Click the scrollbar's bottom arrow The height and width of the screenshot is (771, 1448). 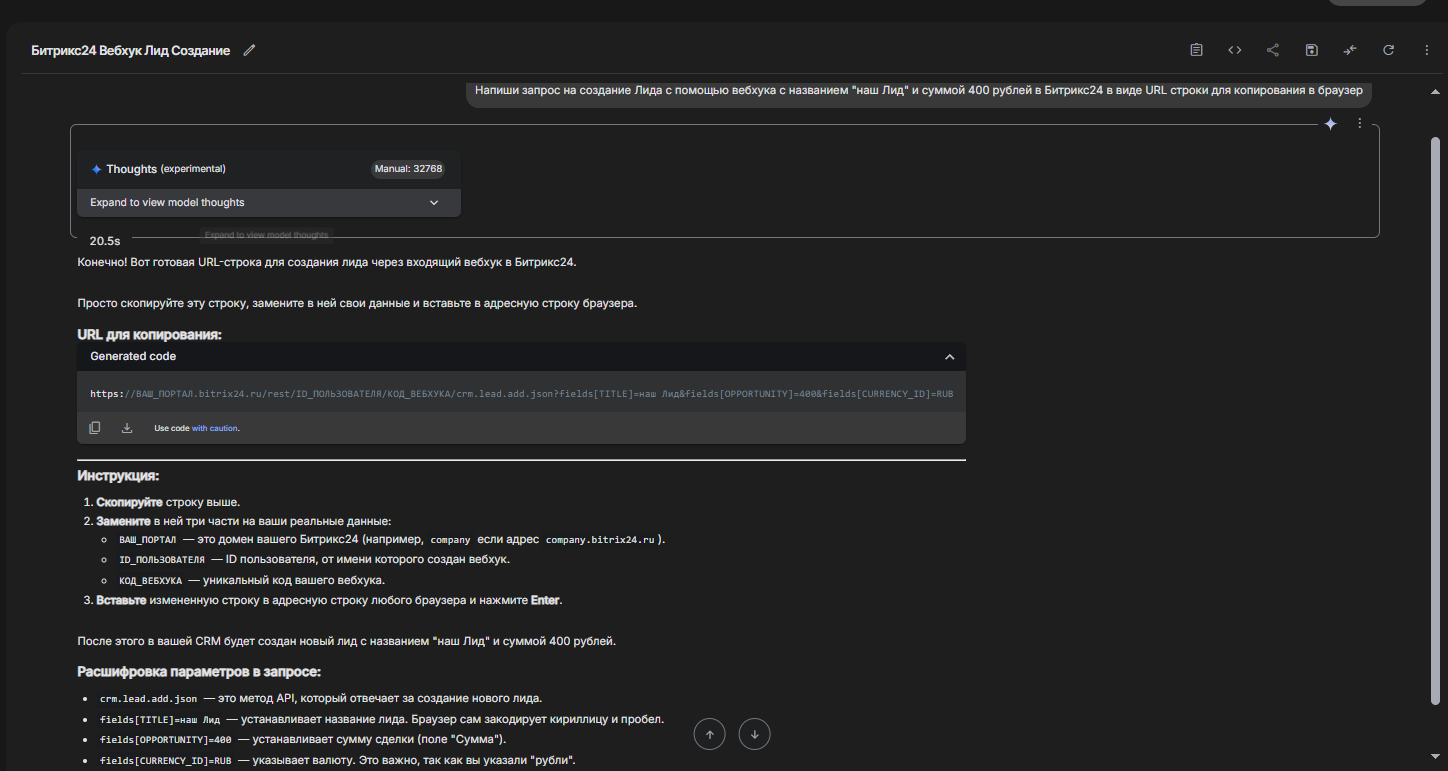tap(1436, 755)
